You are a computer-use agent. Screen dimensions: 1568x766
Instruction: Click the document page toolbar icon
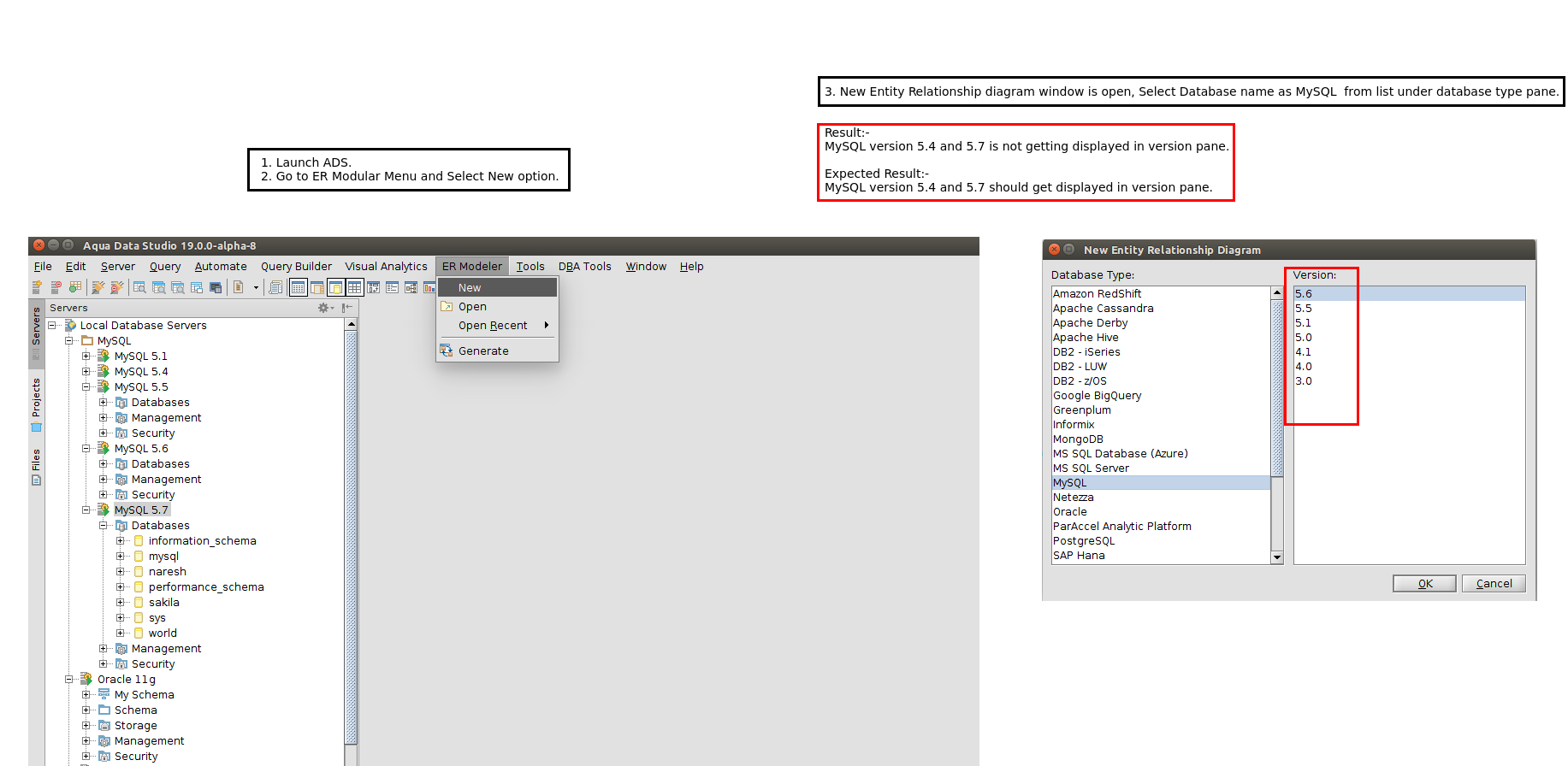coord(239,287)
